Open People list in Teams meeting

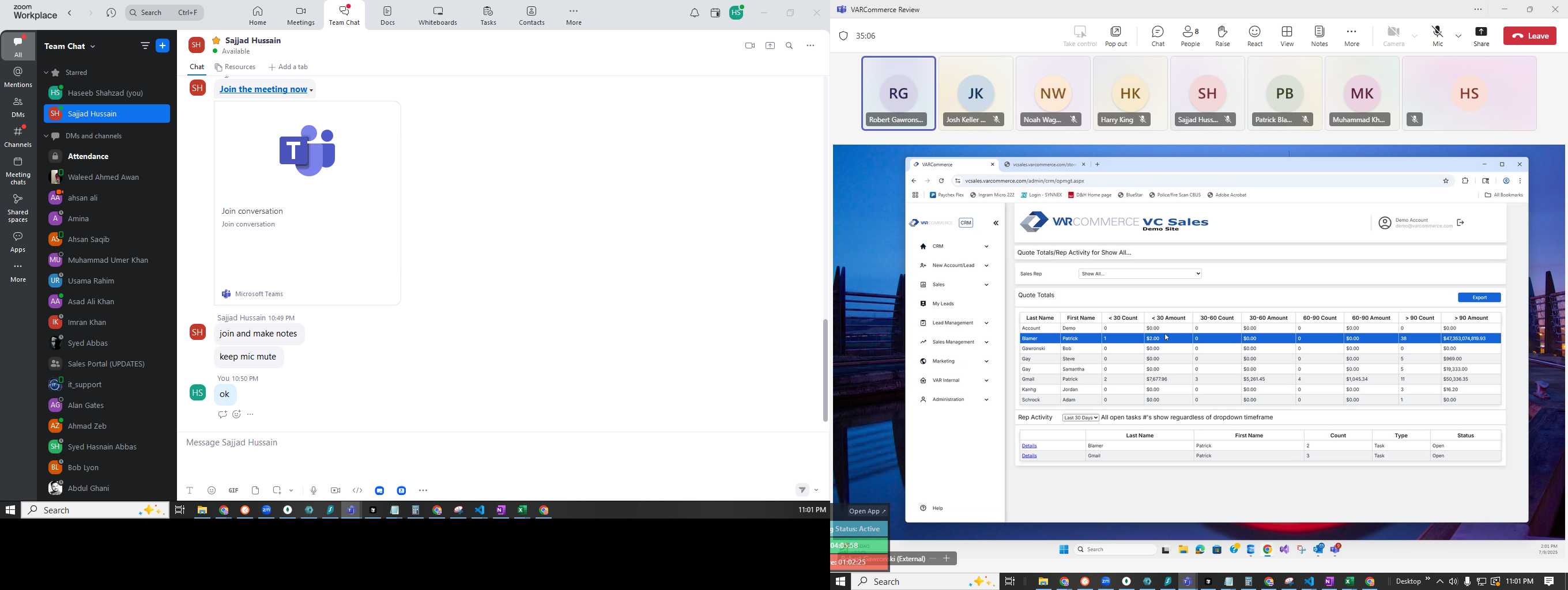point(1190,36)
